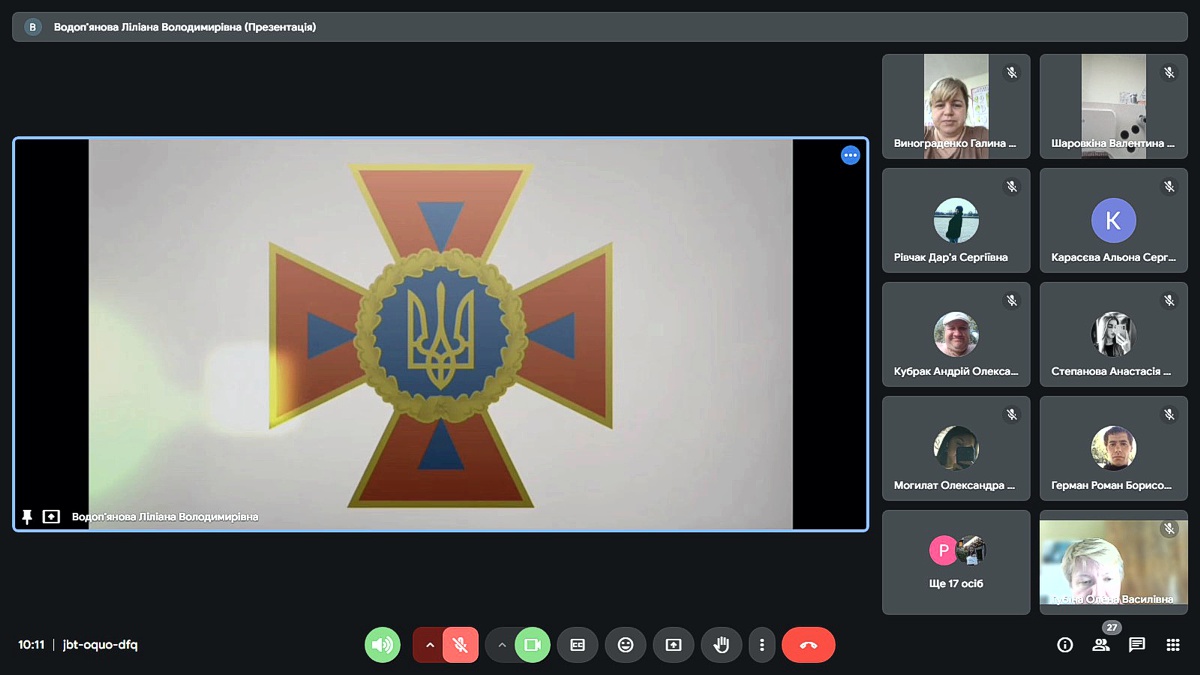Image resolution: width=1200 pixels, height=675 pixels.
Task: Click muted mic icon on Могилат Олександра tile
Action: (1011, 415)
